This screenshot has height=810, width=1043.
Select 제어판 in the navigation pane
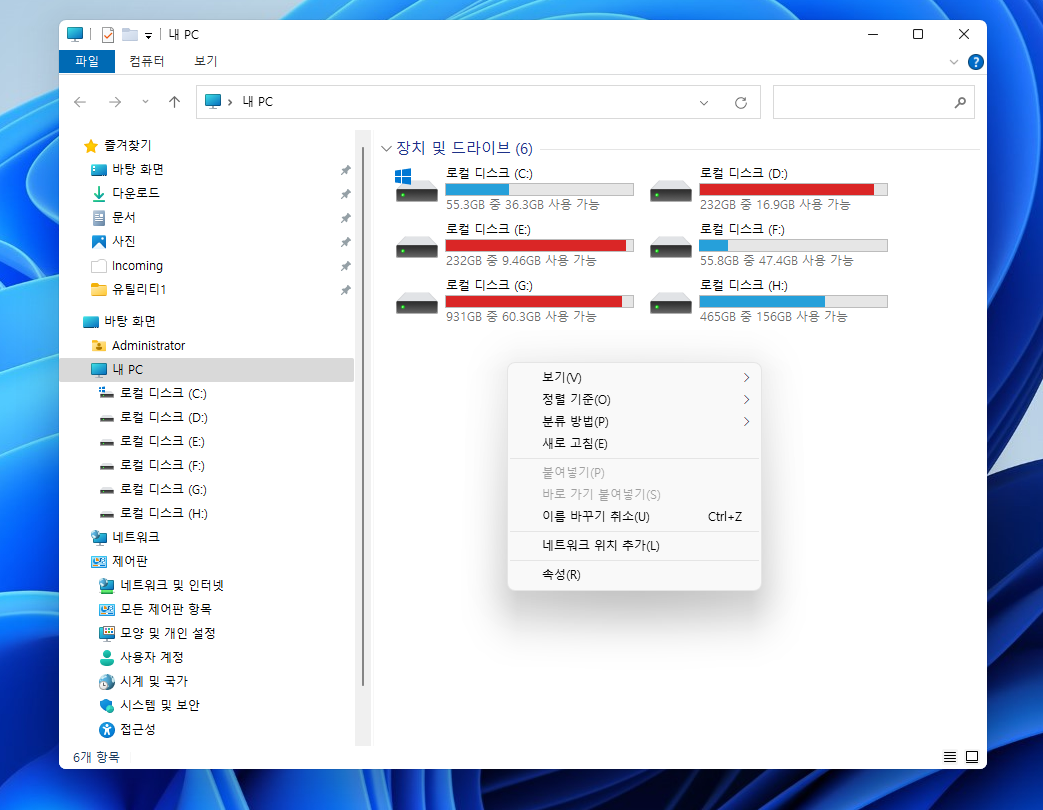129,561
